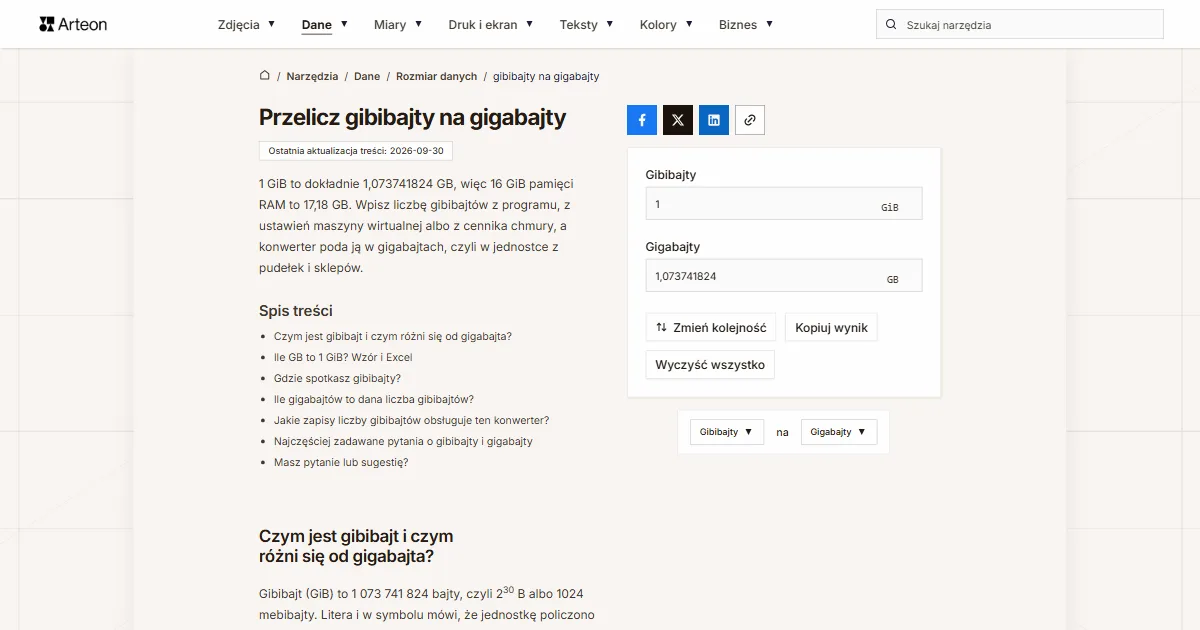The image size is (1200, 630).
Task: Click the search magnifier icon
Action: [x=891, y=25]
